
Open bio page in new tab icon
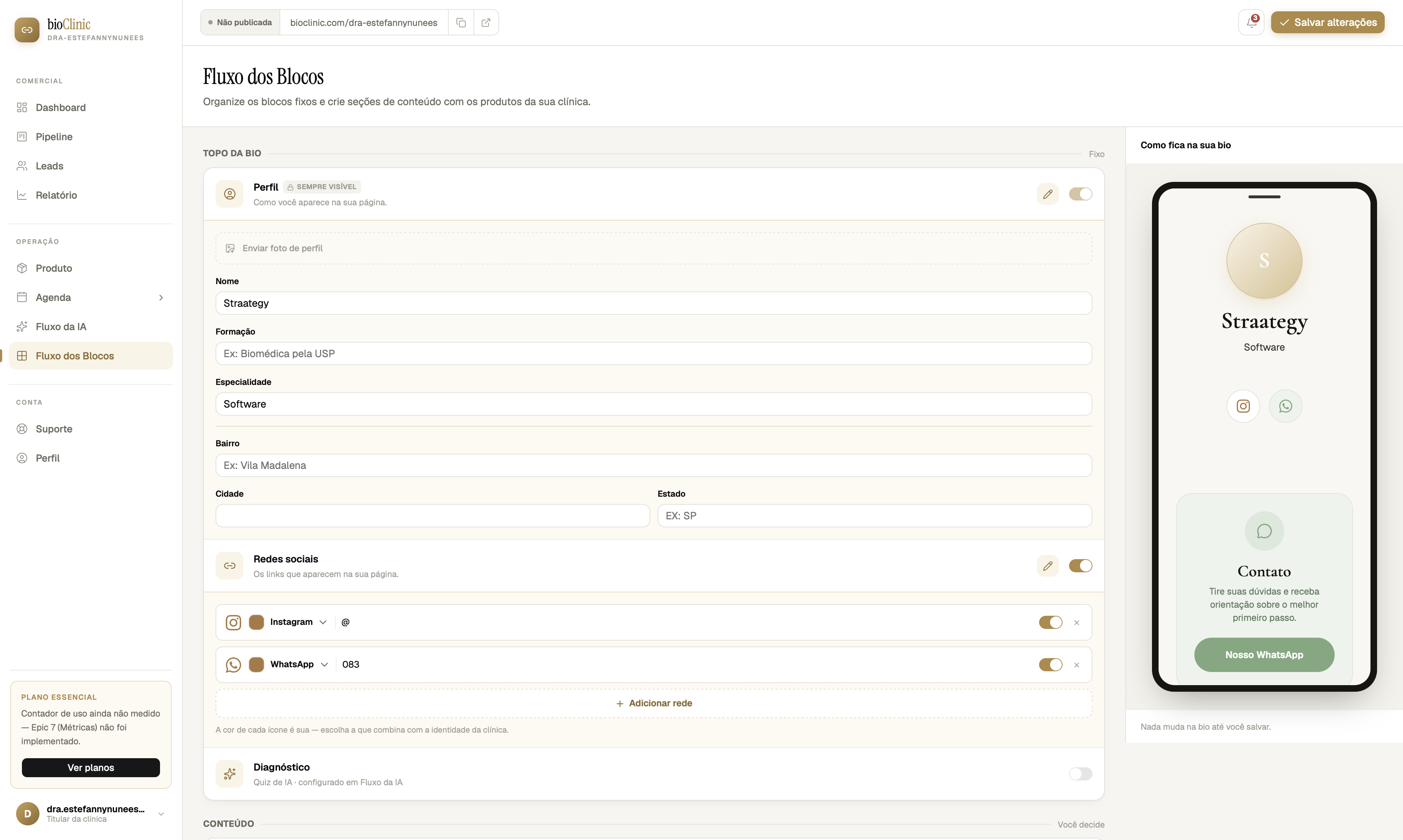[486, 23]
